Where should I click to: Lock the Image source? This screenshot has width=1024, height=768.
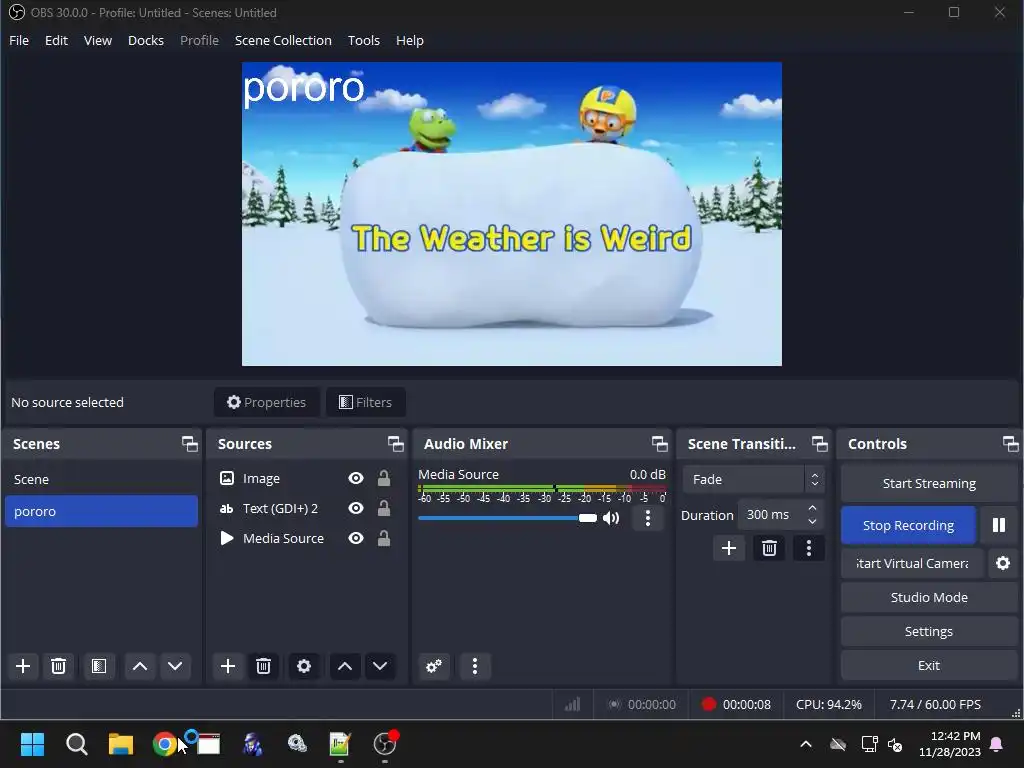tap(384, 479)
